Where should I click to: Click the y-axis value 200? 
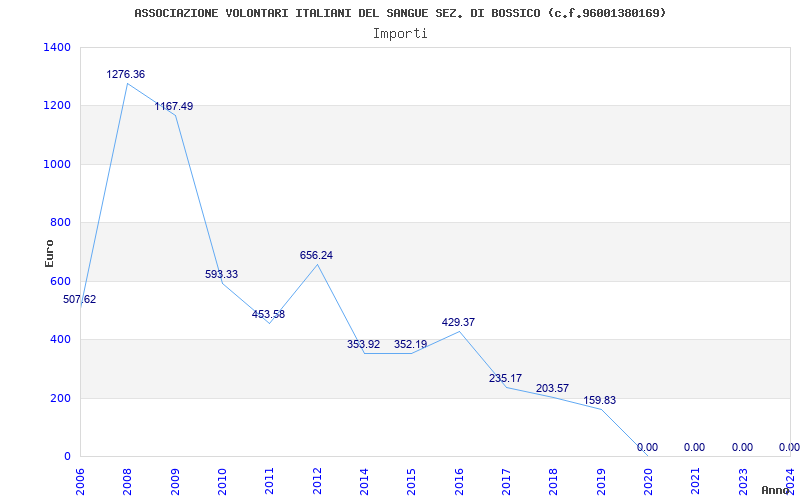point(60,398)
